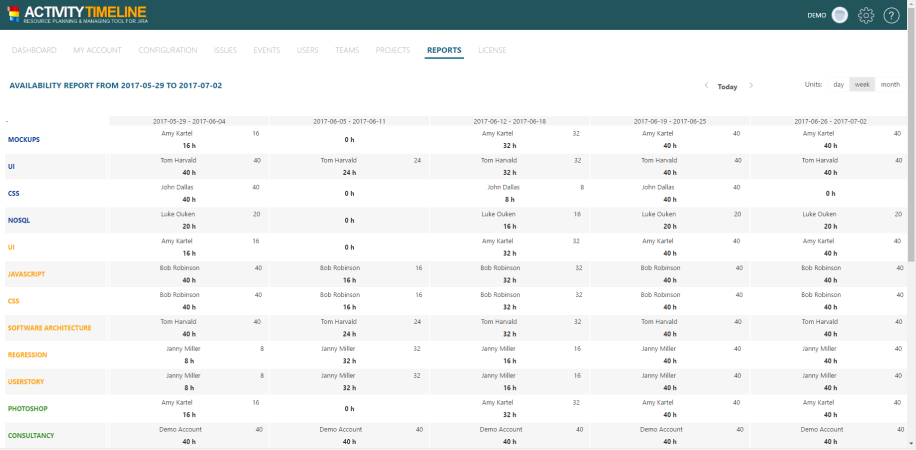Click the help question mark icon

pos(891,15)
